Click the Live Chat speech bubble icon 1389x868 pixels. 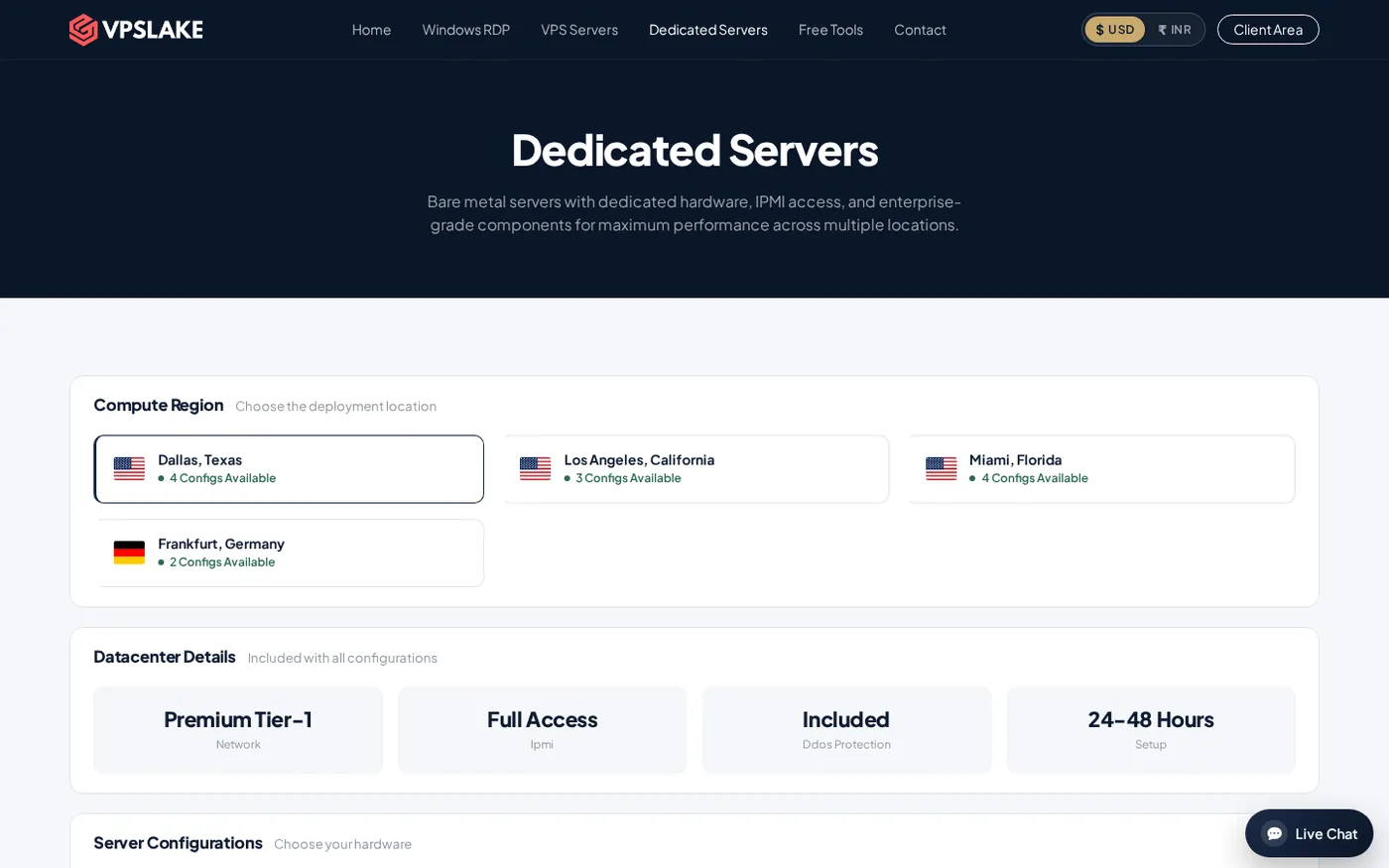tap(1274, 833)
